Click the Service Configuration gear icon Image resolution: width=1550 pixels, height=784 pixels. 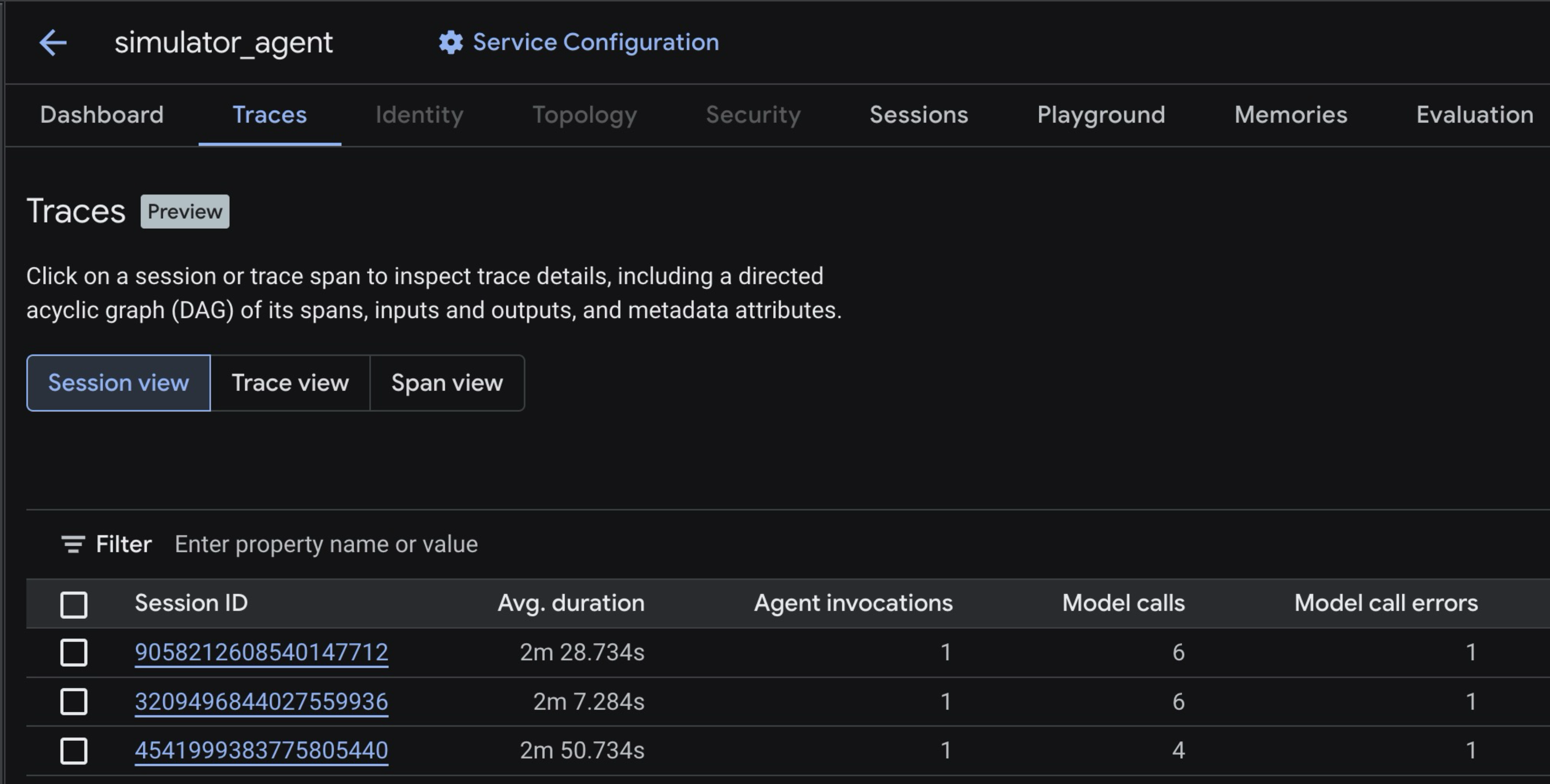point(451,43)
